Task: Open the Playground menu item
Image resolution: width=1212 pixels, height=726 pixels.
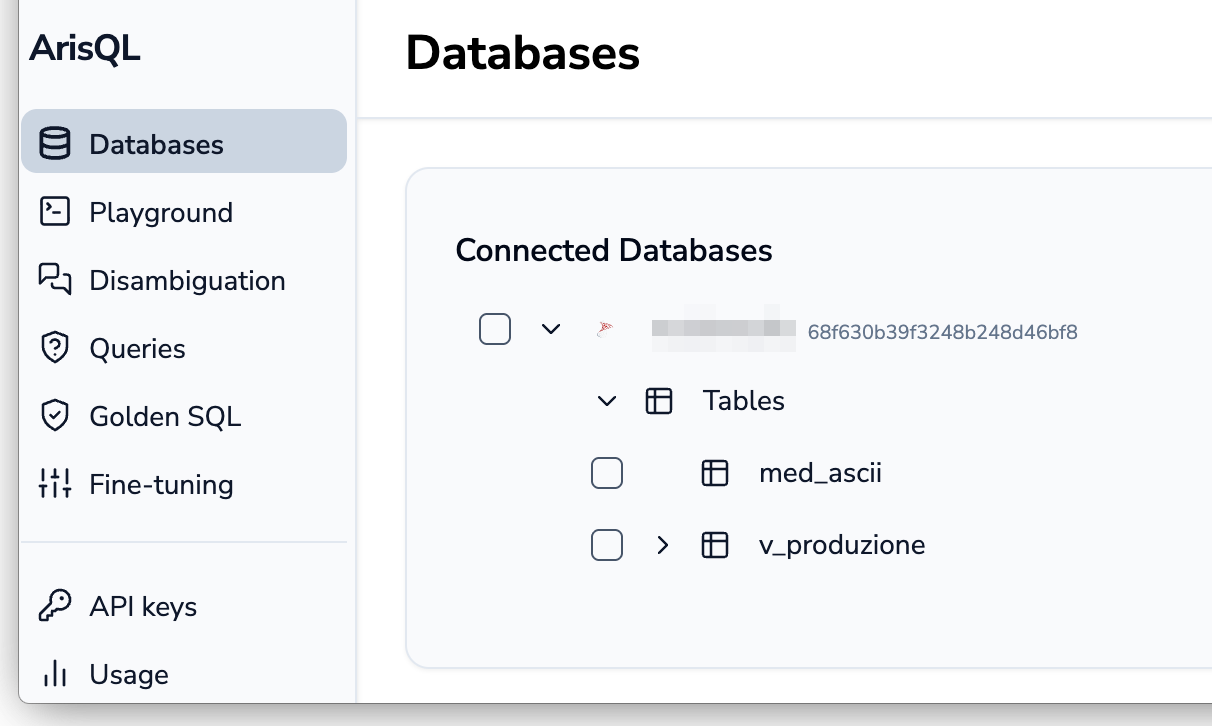Action: tap(160, 212)
